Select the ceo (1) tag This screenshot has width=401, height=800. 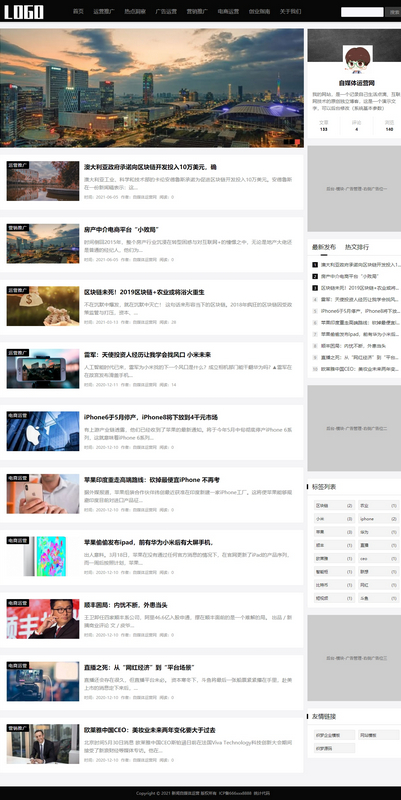(378, 559)
